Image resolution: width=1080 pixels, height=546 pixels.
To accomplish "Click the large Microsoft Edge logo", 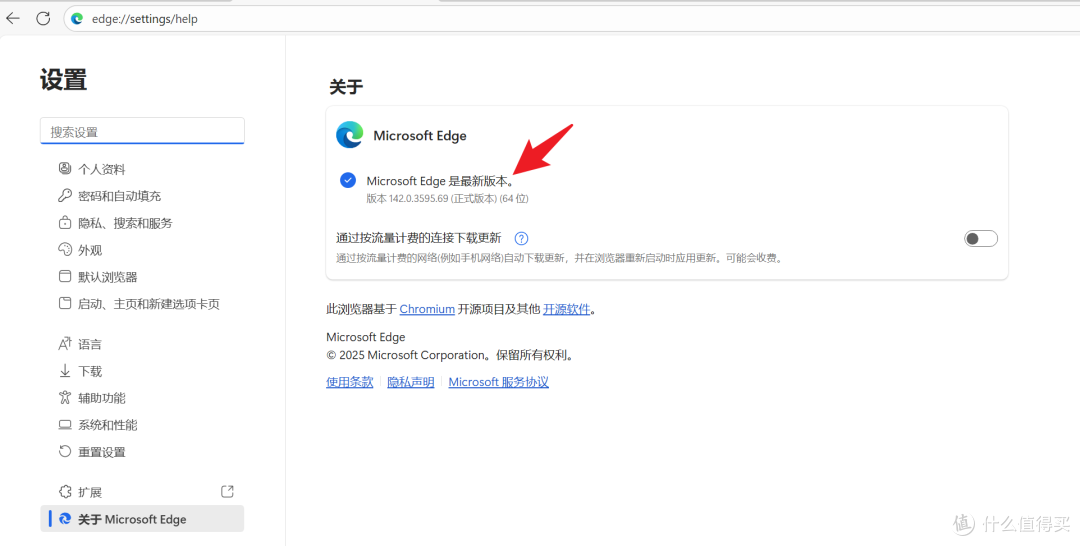I will point(350,135).
